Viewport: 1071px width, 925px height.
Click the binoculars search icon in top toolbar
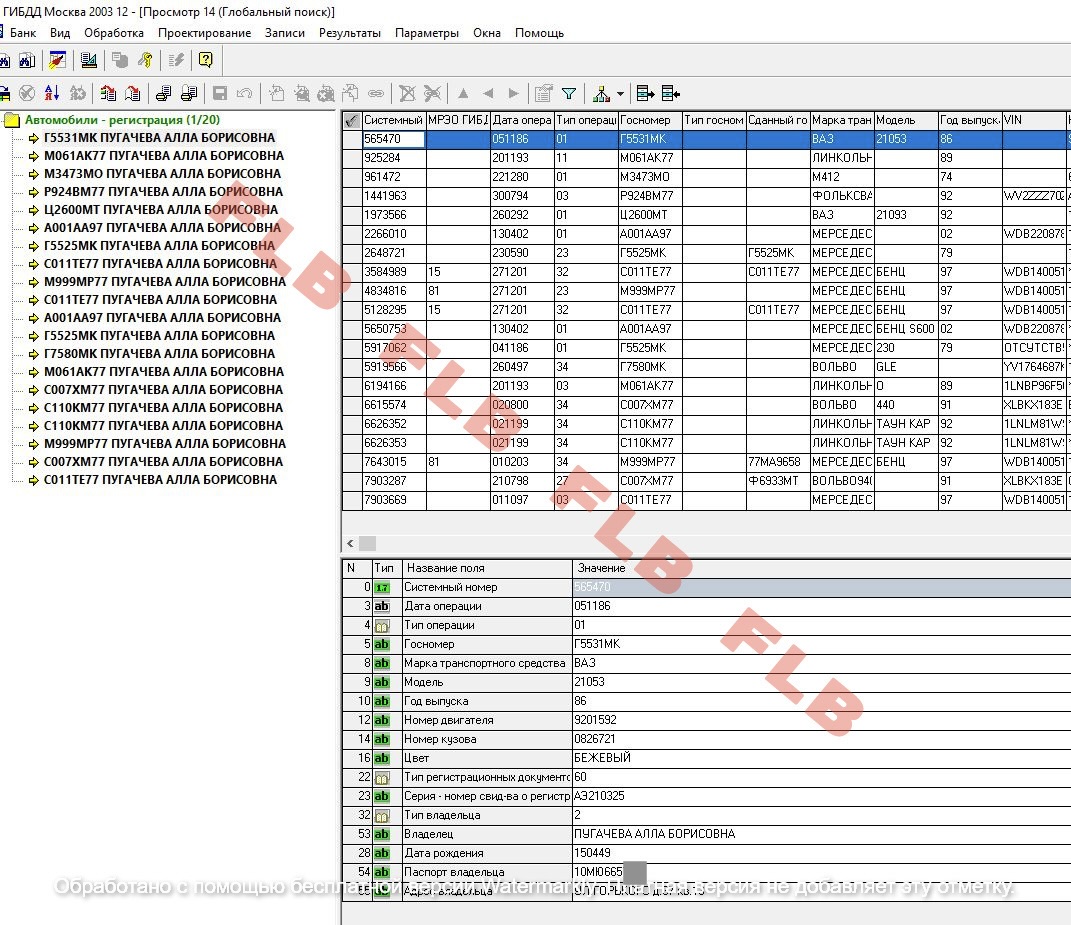click(26, 60)
